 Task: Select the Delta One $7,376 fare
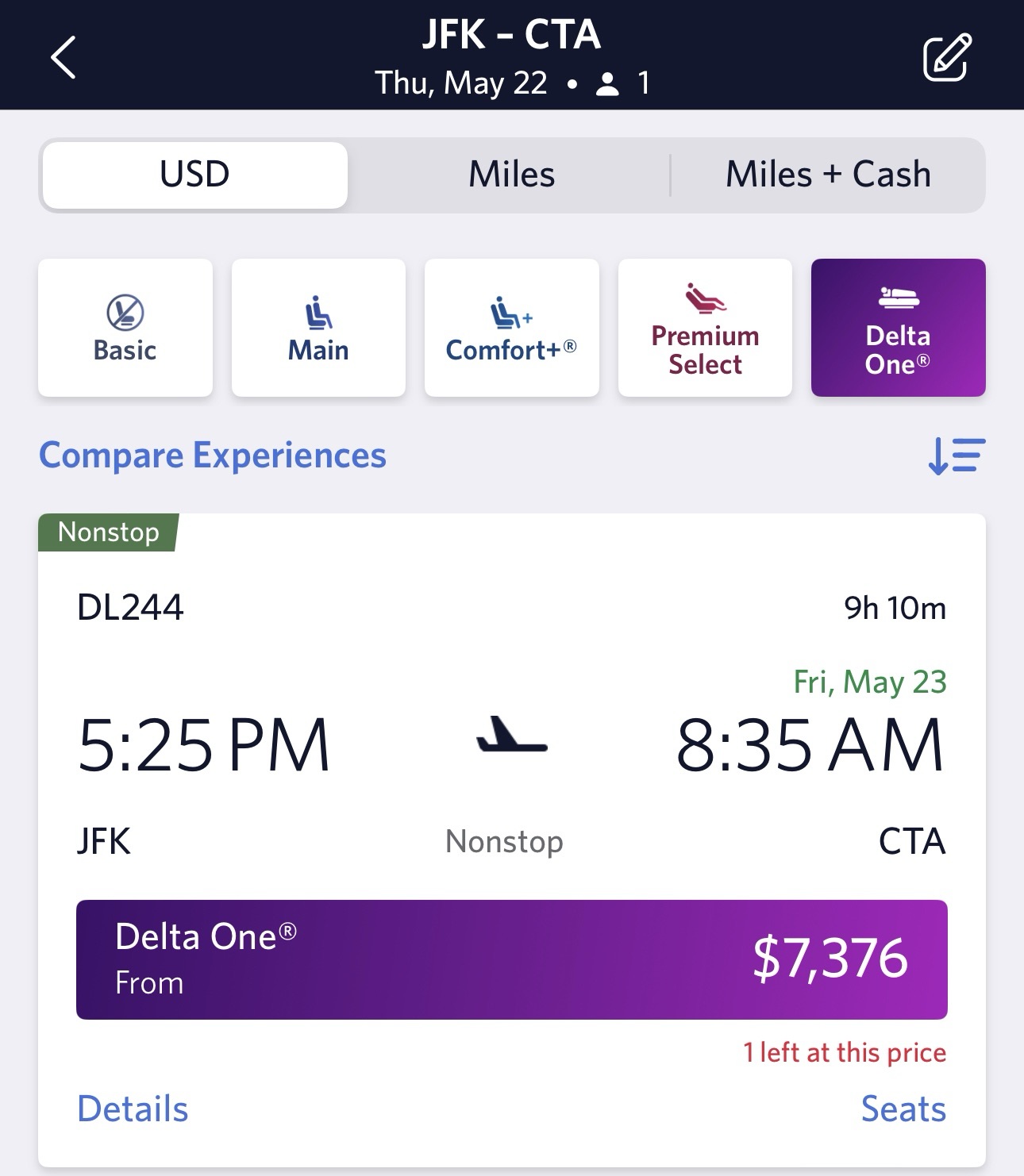[511, 959]
